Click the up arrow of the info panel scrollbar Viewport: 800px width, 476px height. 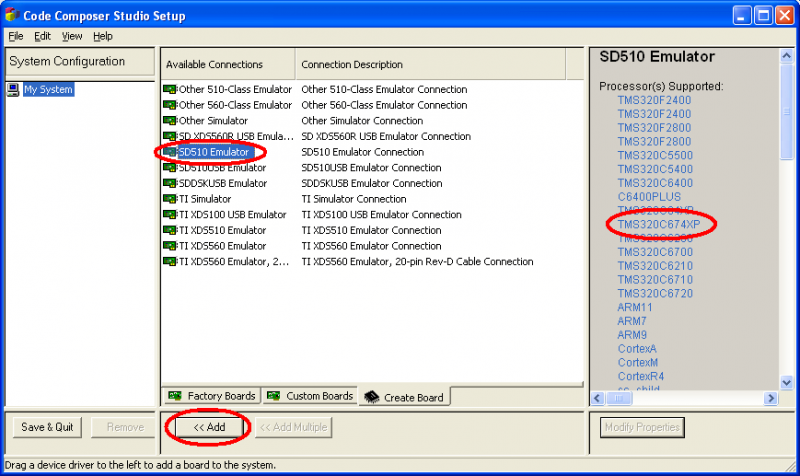[787, 56]
